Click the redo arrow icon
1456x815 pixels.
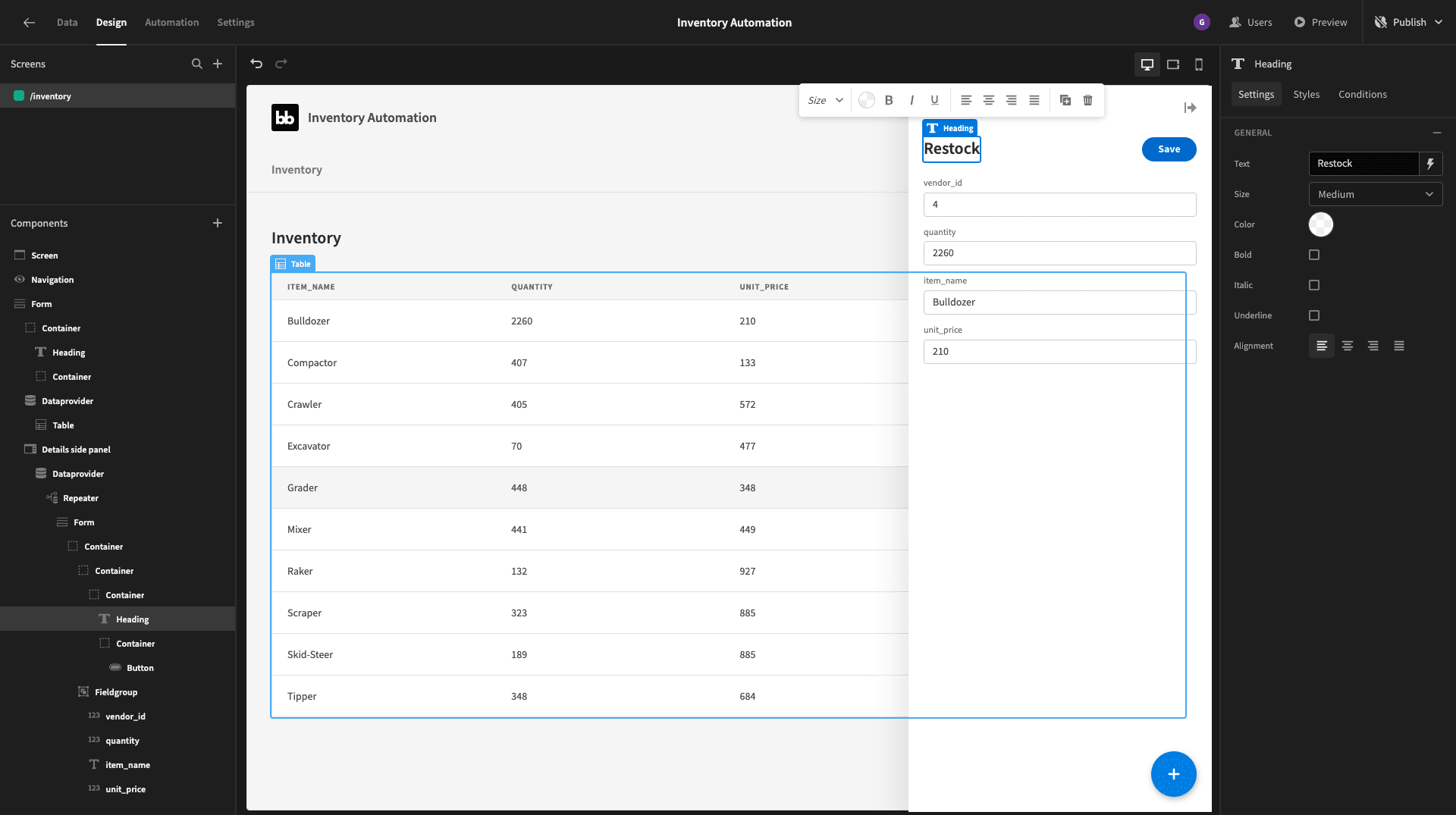click(281, 64)
